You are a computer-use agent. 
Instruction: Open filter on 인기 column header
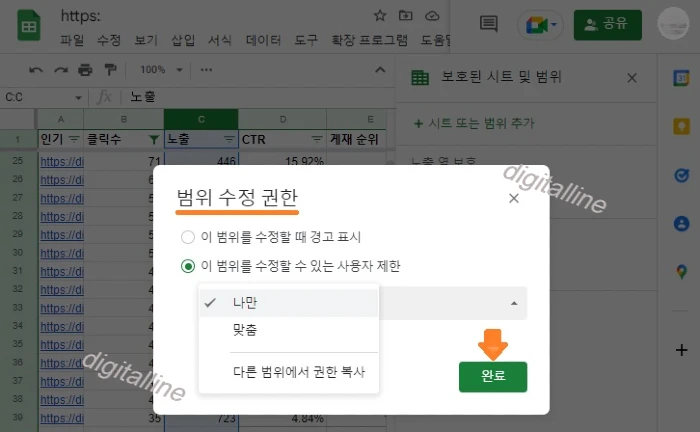(74, 140)
